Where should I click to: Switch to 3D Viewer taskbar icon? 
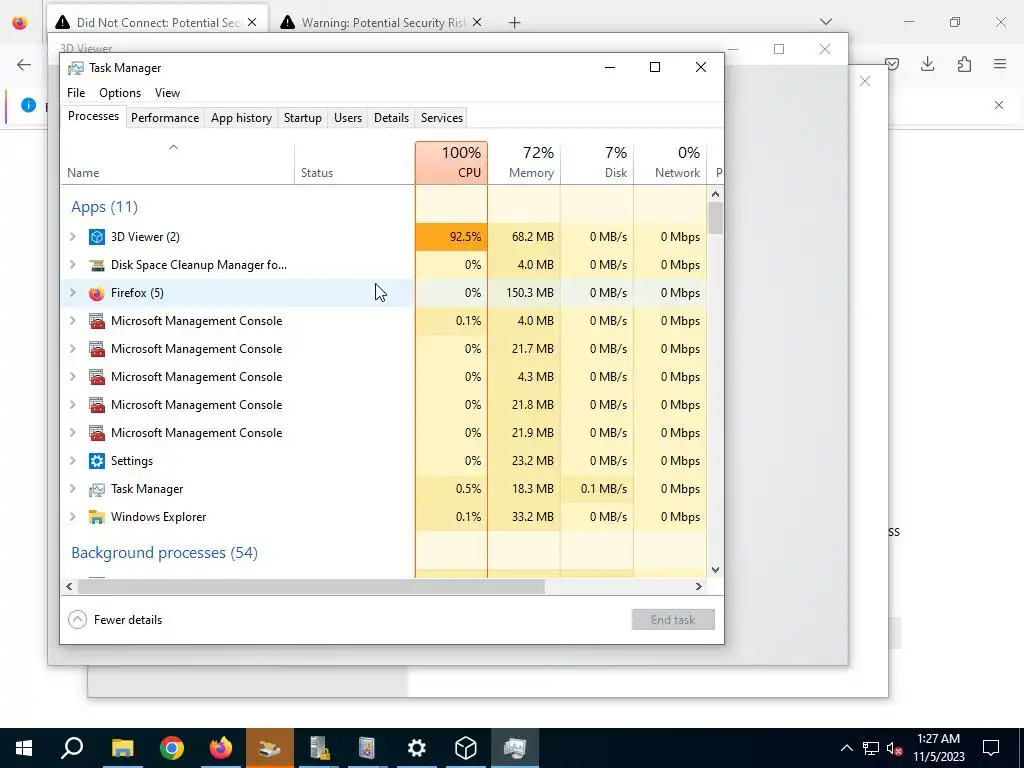pyautogui.click(x=466, y=748)
